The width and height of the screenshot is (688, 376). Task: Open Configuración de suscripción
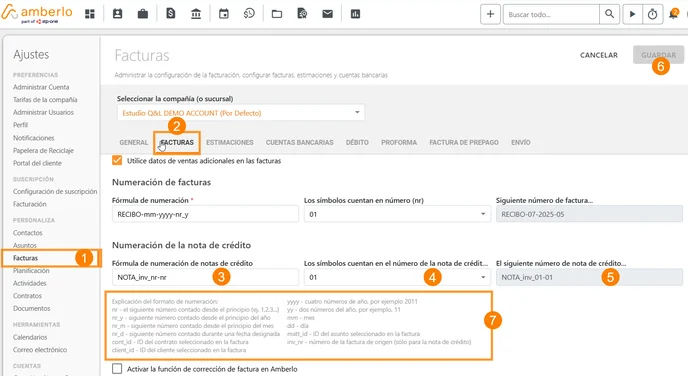coord(55,191)
